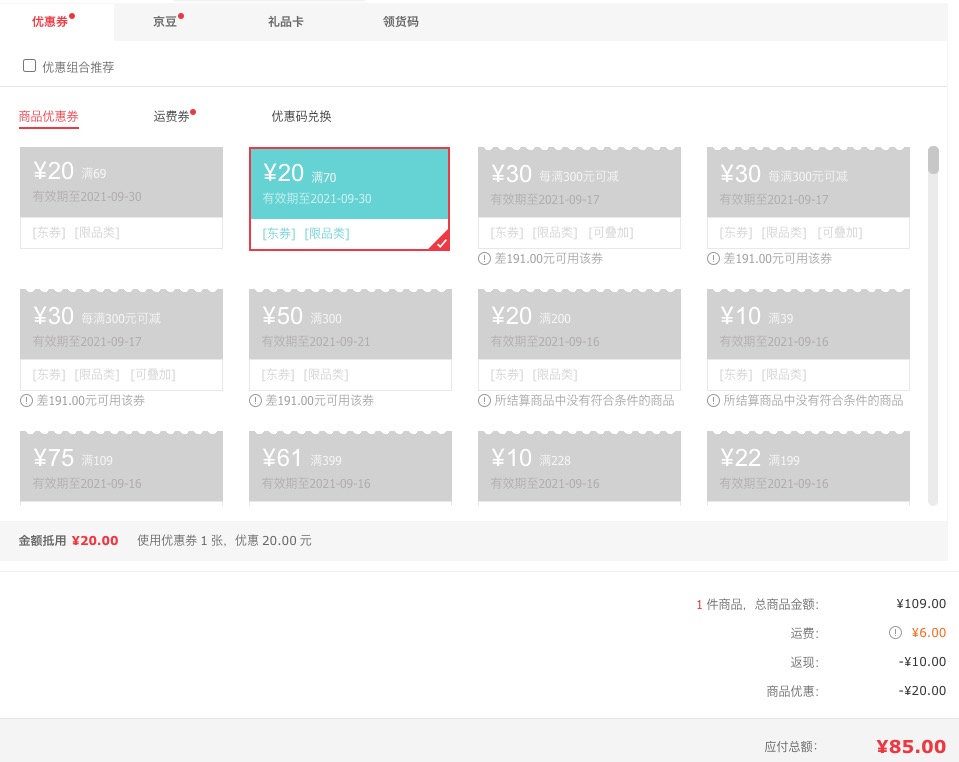Select the 商品优惠券 sub-tab

[x=48, y=116]
